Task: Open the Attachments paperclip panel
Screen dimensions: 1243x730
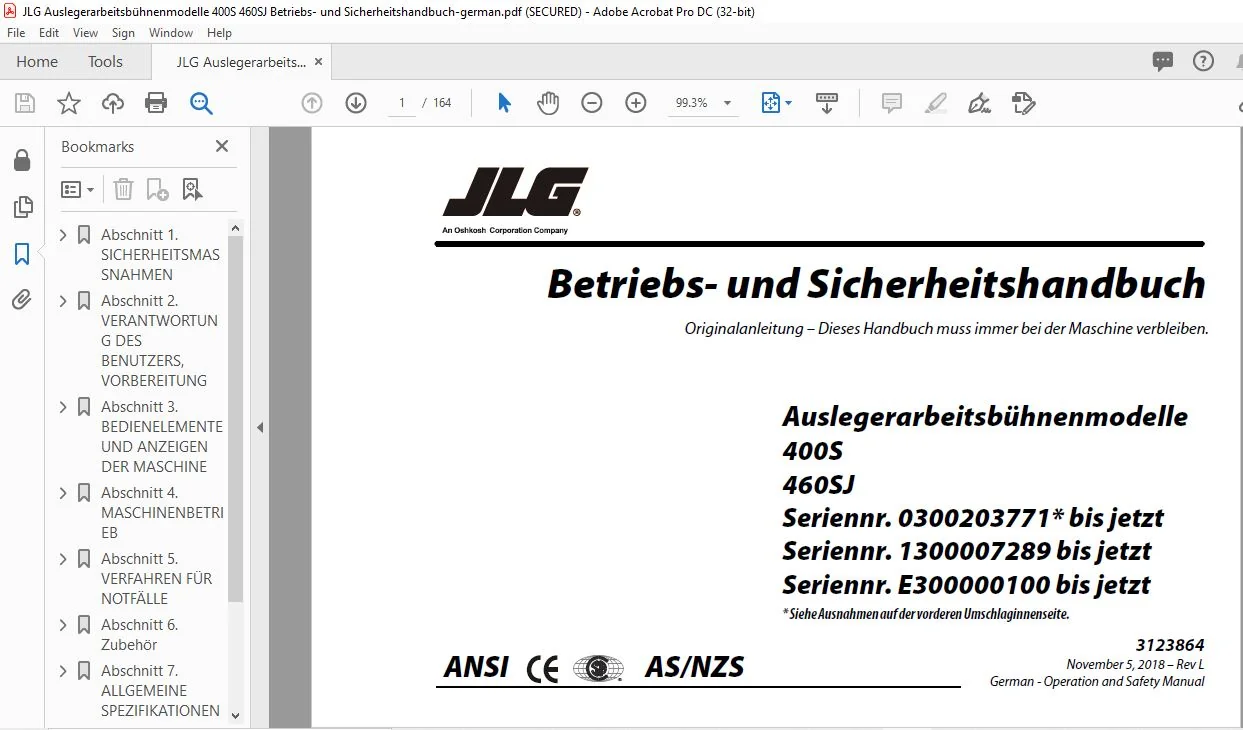Action: pos(21,300)
